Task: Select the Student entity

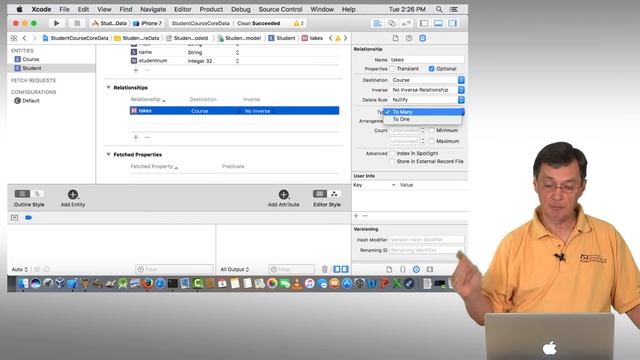Action: [x=52, y=68]
